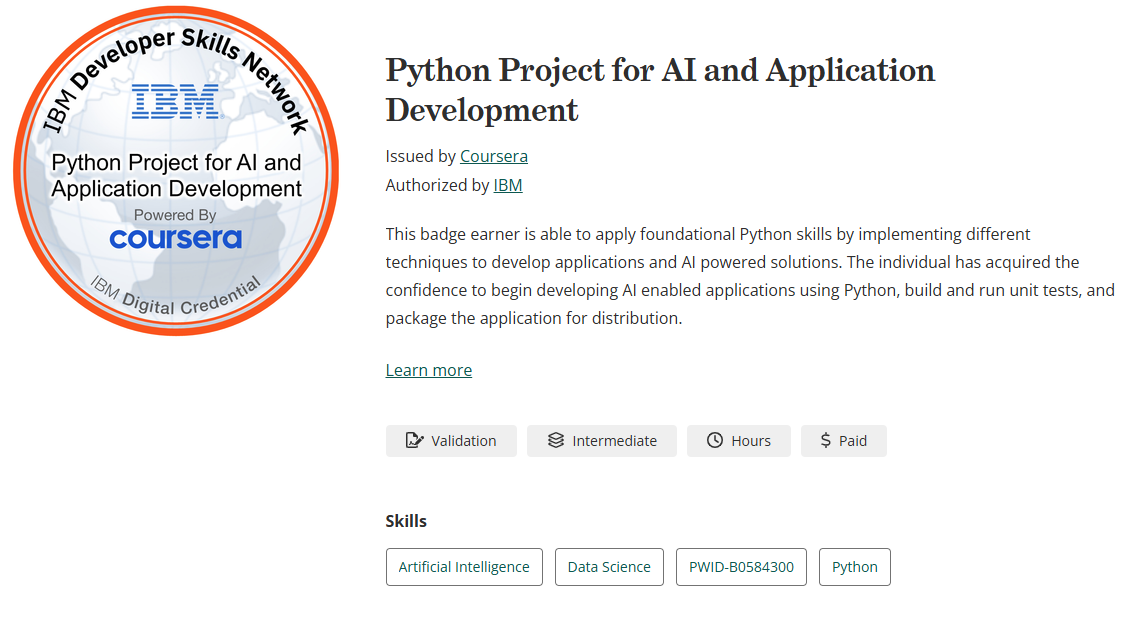Click the badge title heading text
The image size is (1139, 617).
point(660,90)
